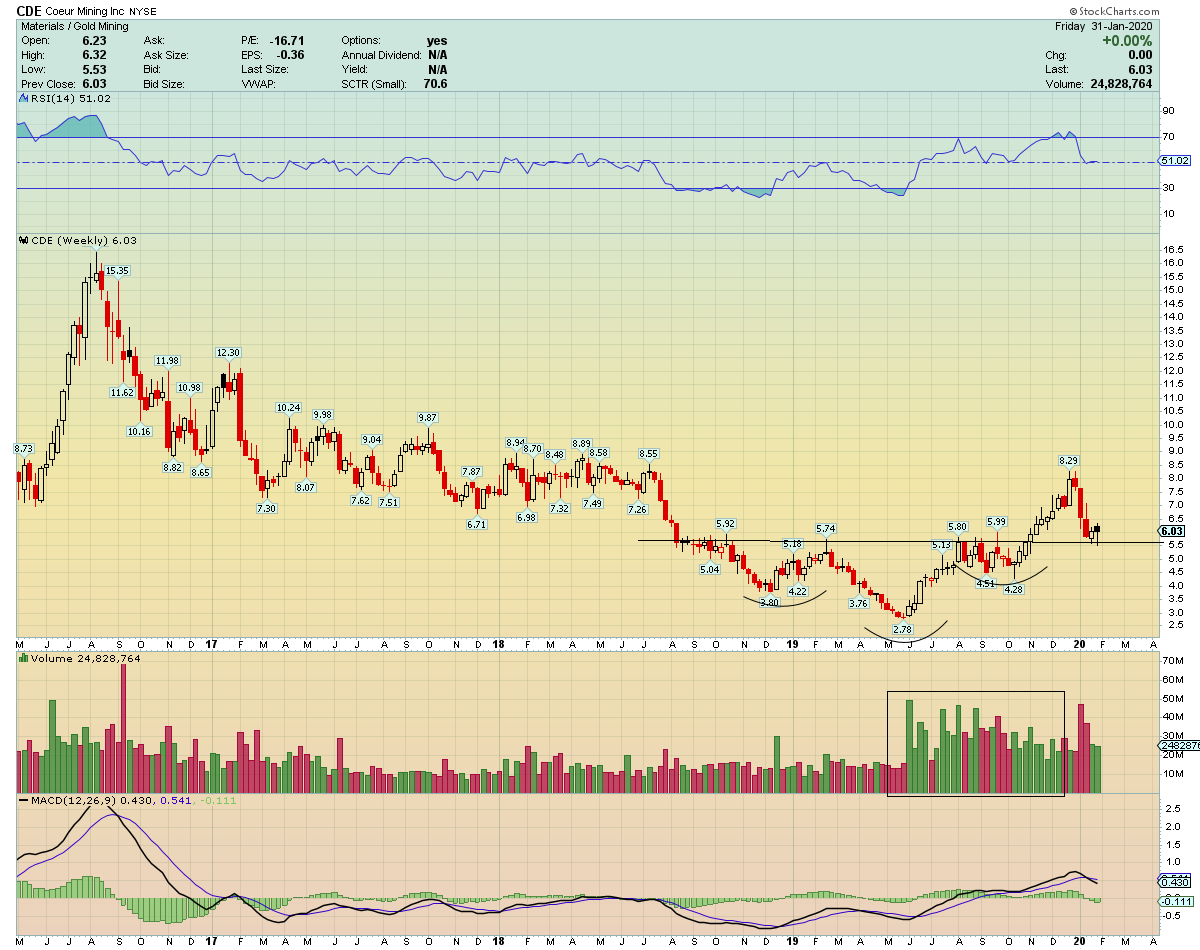Click the 6.03 last price tag on price axis
The image size is (1200, 950).
click(1173, 531)
